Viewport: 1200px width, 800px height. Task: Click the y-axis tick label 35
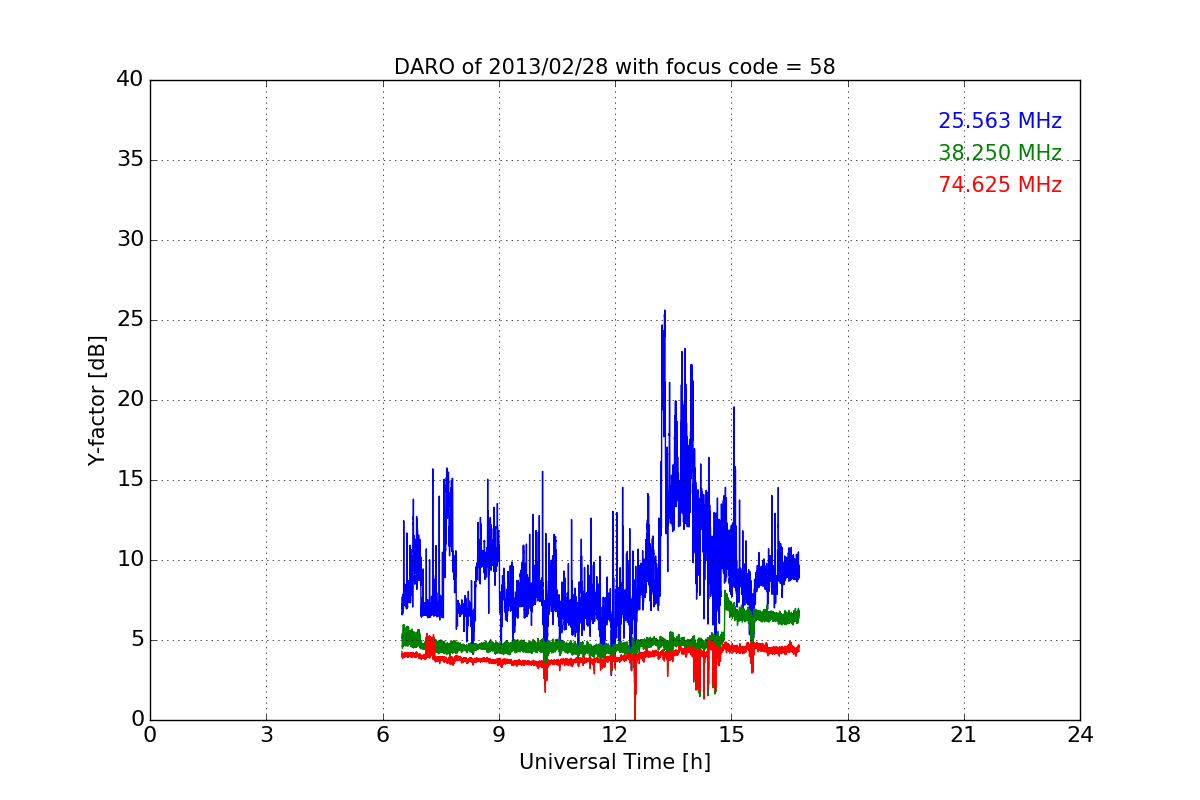130,160
